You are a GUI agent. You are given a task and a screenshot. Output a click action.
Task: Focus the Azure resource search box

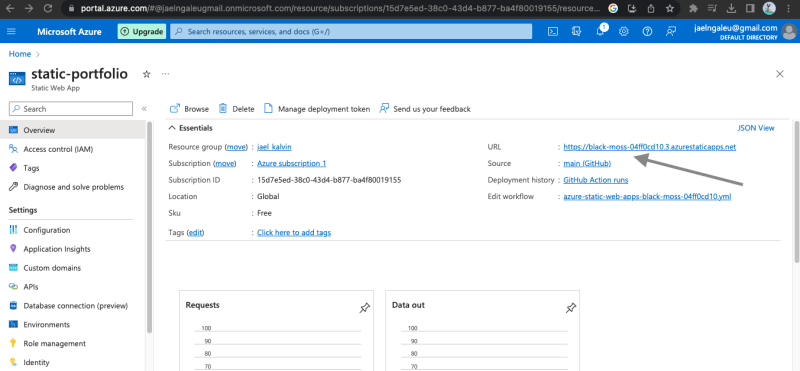coord(351,31)
